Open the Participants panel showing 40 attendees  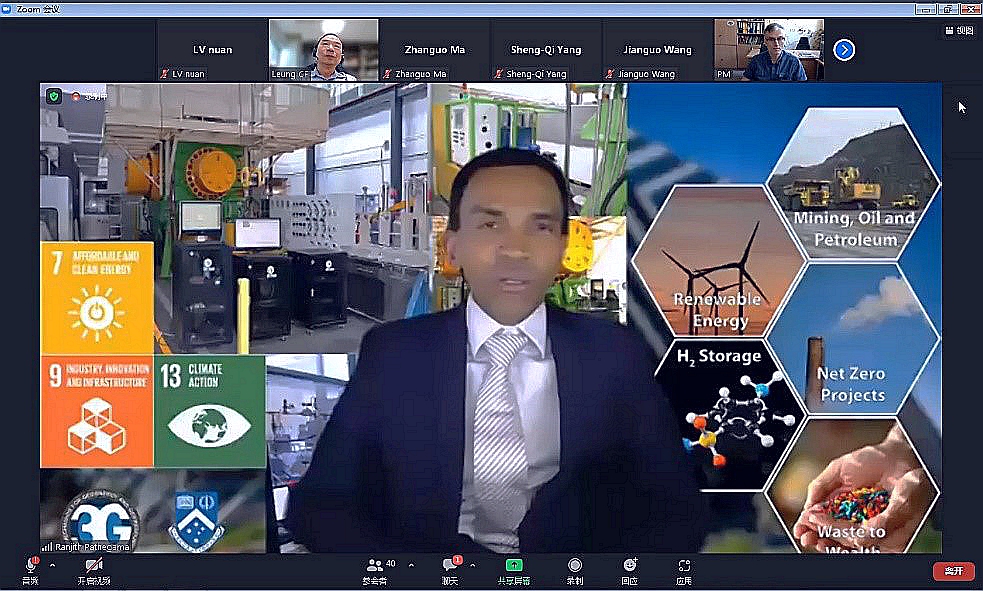(x=377, y=567)
